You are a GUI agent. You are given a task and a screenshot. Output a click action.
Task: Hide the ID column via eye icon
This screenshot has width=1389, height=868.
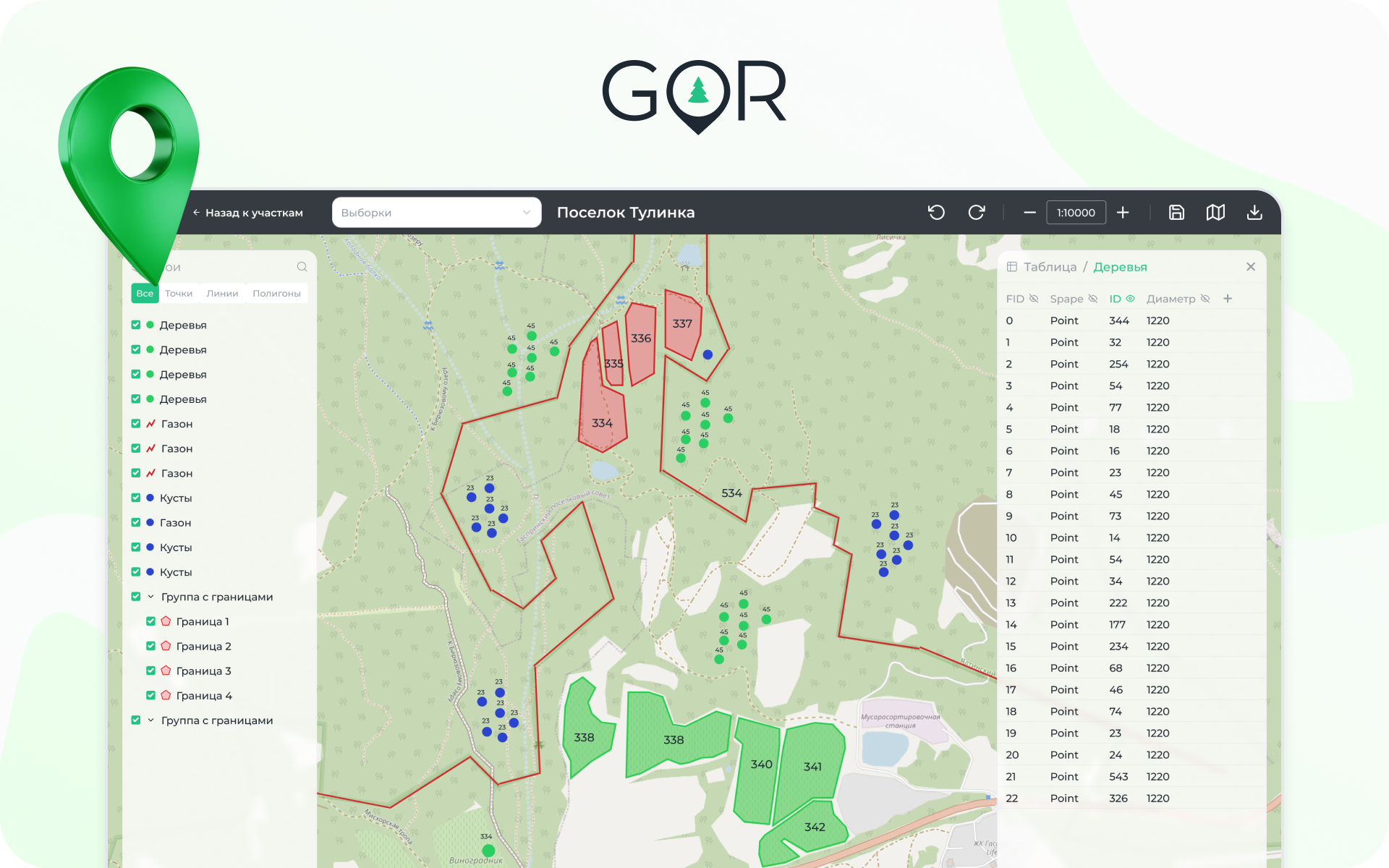point(1130,299)
